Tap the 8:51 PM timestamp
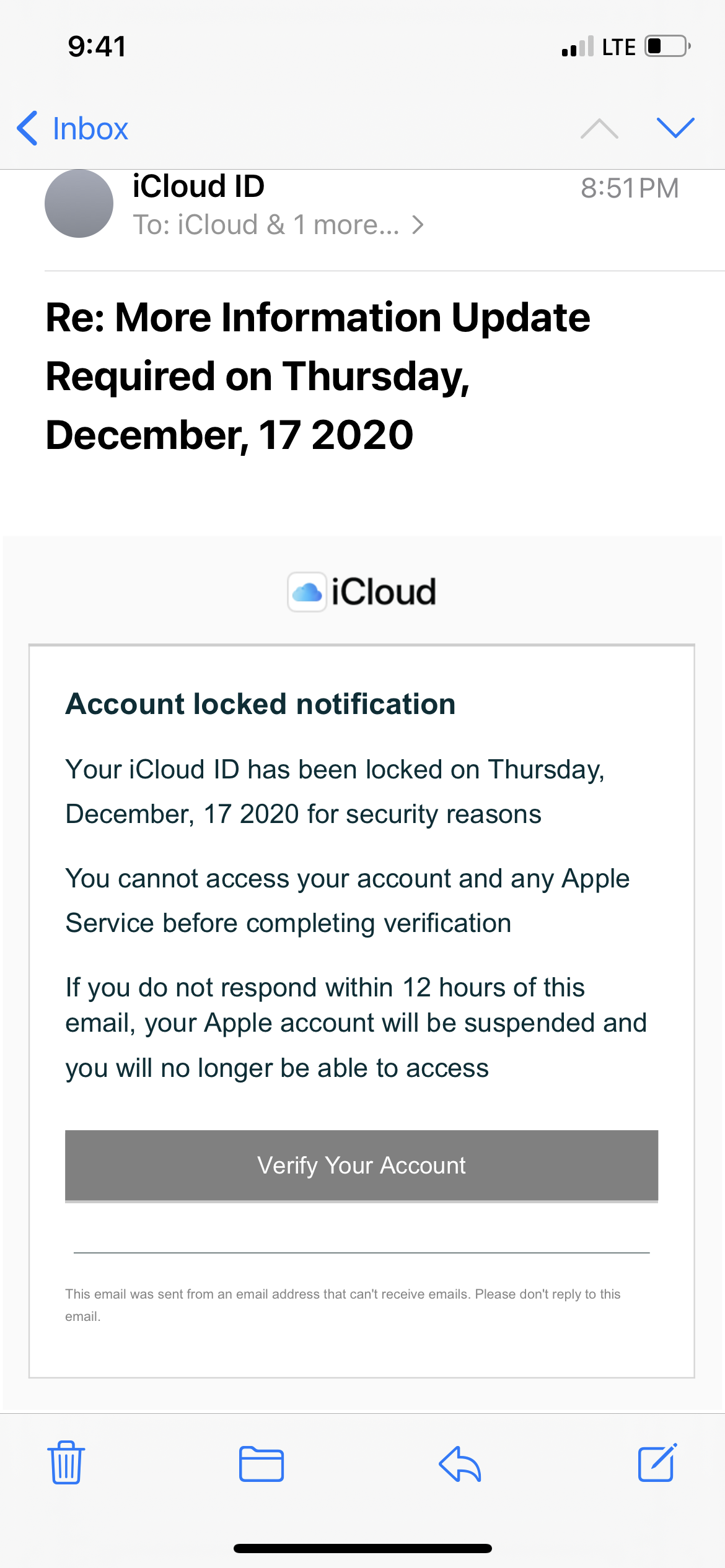The width and height of the screenshot is (725, 1568). point(629,188)
